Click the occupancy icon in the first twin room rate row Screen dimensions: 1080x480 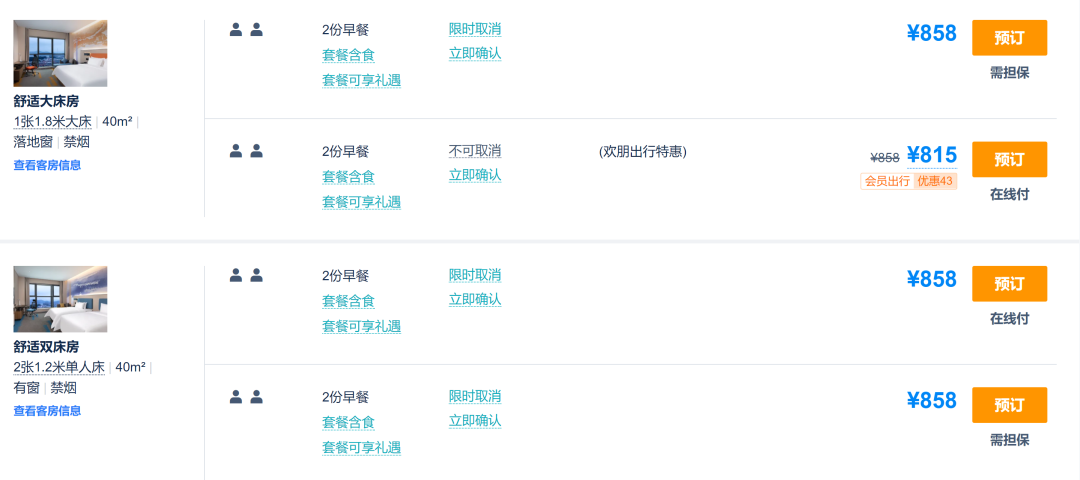point(246,275)
